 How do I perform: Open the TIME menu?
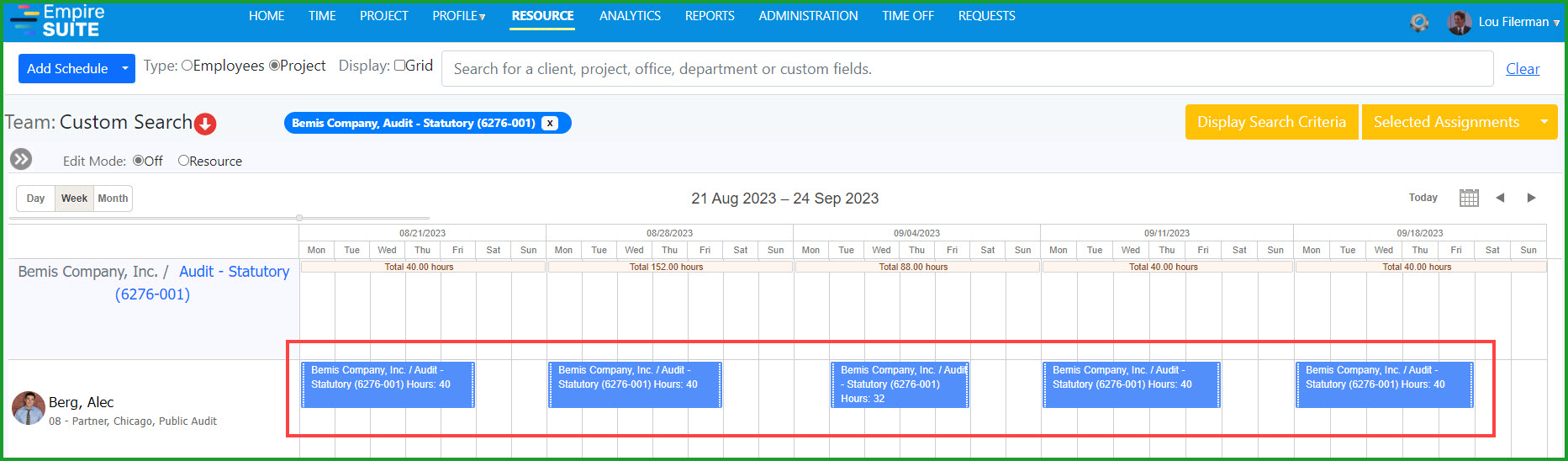[x=322, y=16]
